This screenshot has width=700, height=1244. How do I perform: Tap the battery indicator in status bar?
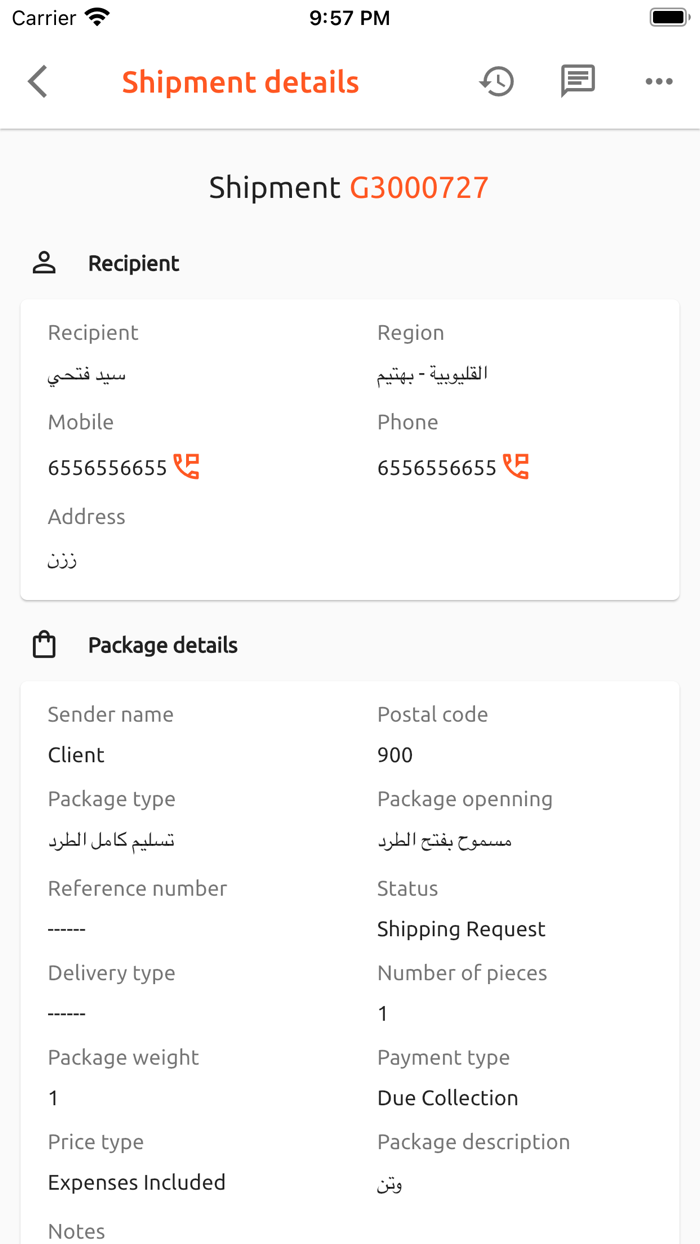(669, 18)
